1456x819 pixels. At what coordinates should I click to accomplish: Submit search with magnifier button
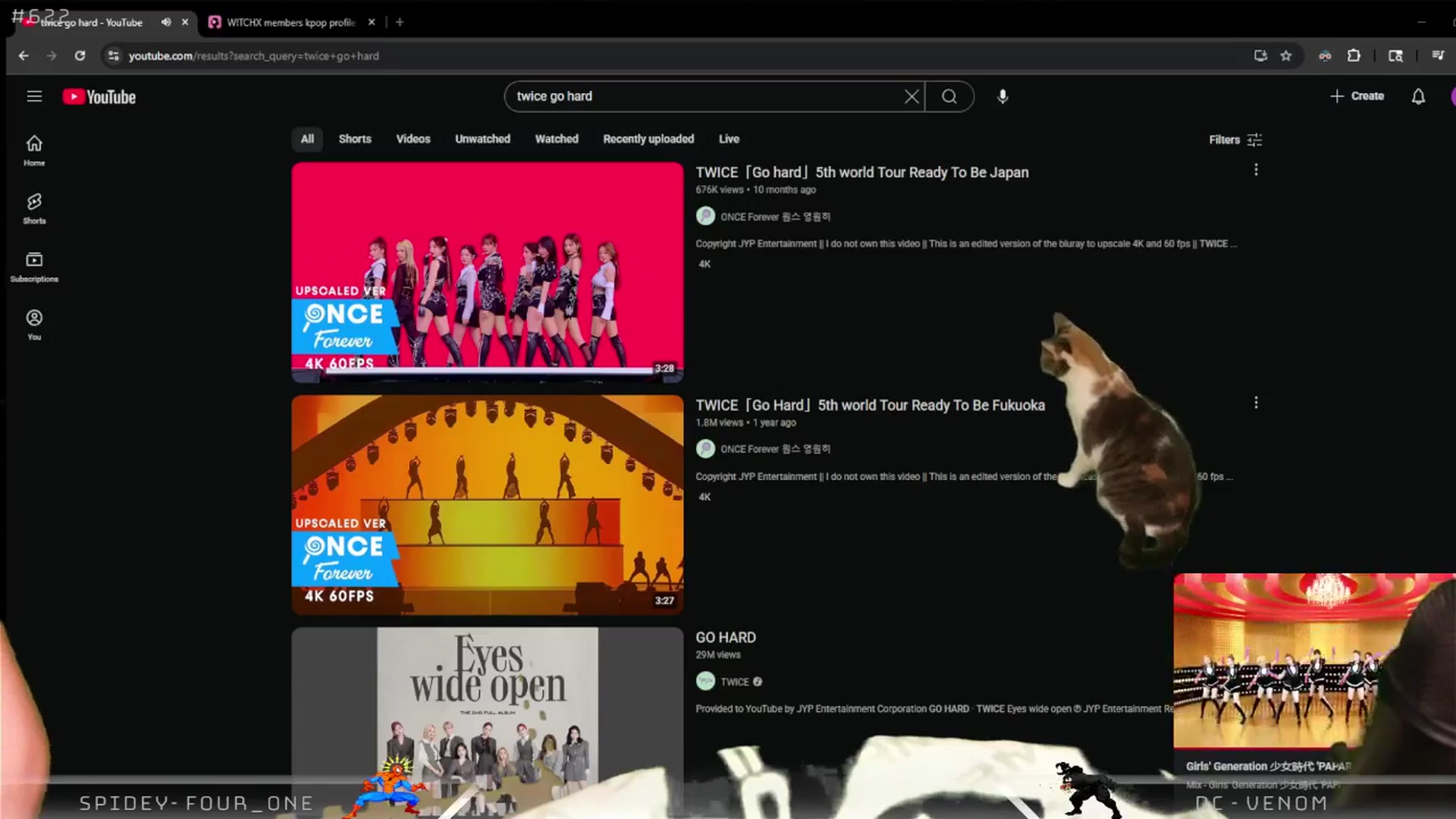949,96
